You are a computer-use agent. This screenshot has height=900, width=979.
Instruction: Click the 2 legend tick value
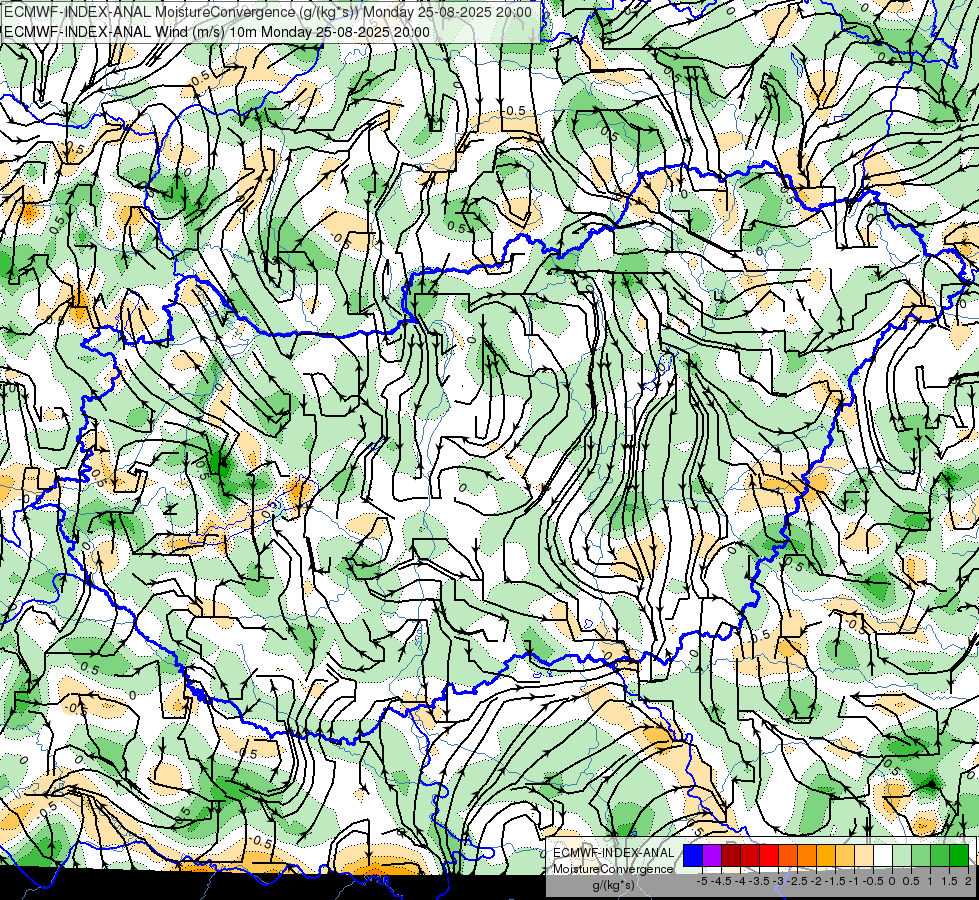click(968, 881)
